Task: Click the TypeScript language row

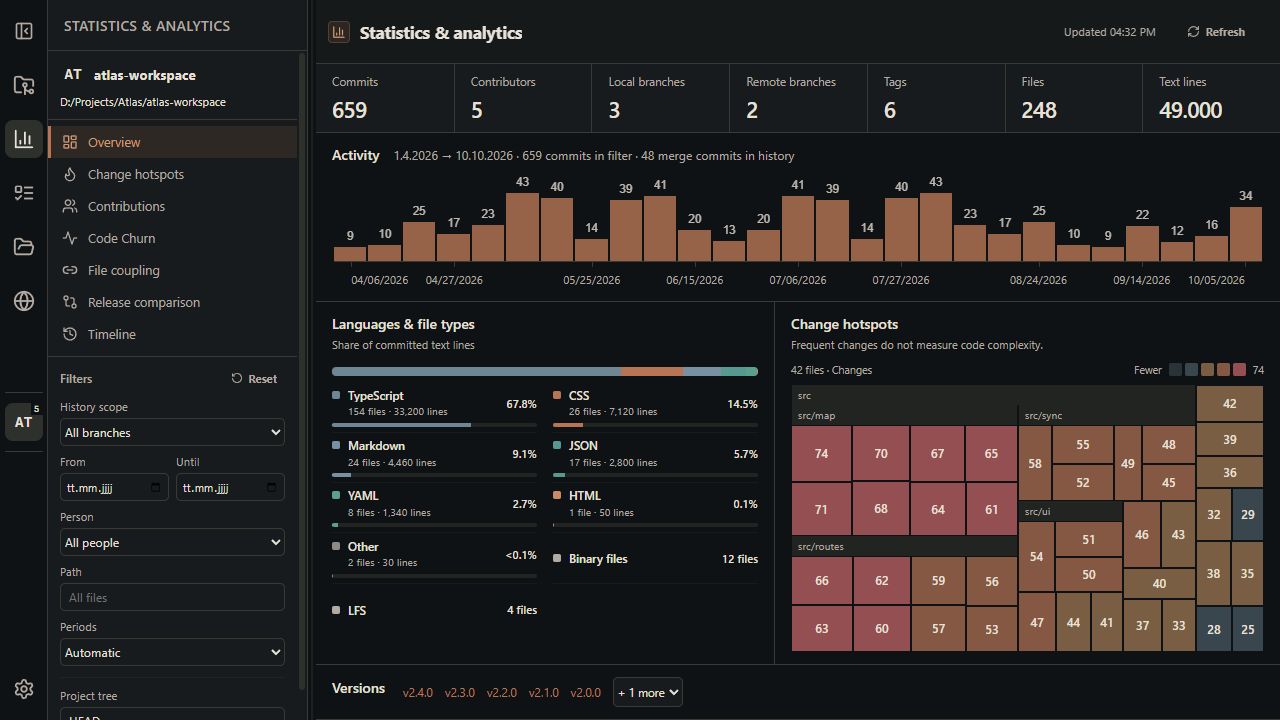Action: (434, 408)
